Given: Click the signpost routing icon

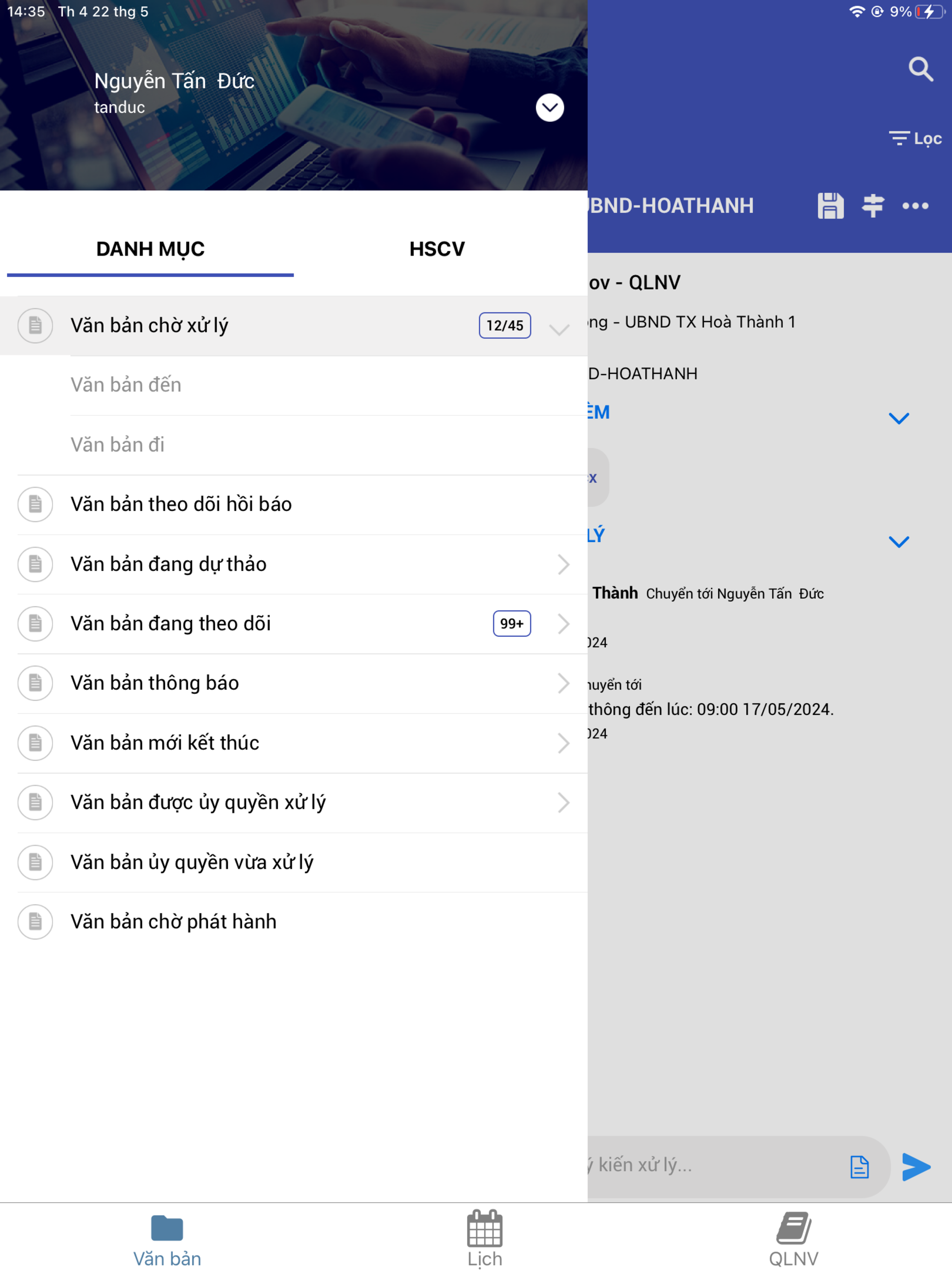Looking at the screenshot, I should [x=873, y=205].
